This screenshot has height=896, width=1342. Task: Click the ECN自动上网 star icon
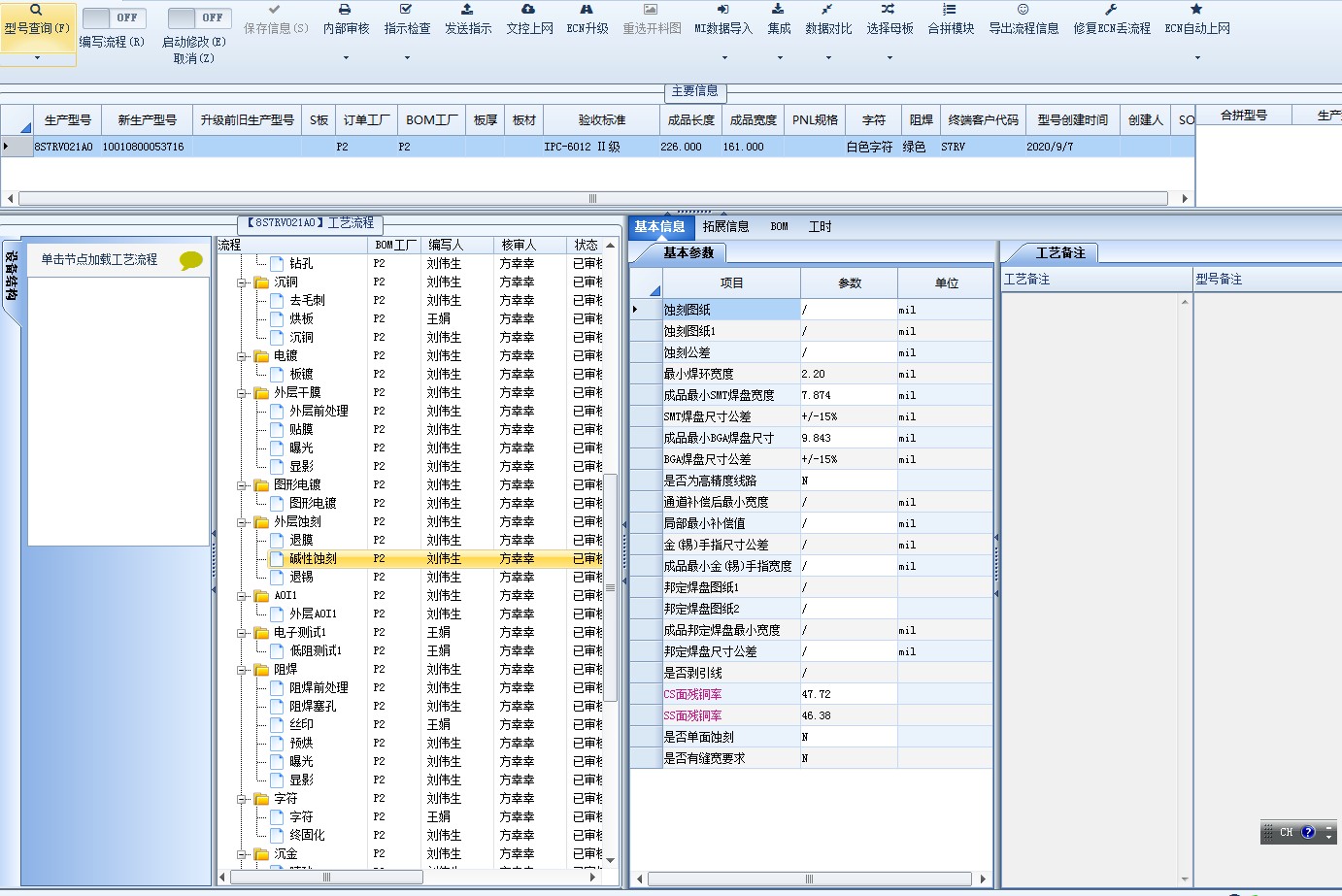tap(1196, 10)
